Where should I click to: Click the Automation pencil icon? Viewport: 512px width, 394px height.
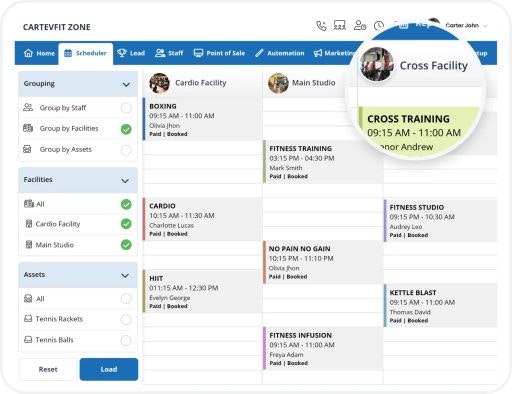coord(259,53)
